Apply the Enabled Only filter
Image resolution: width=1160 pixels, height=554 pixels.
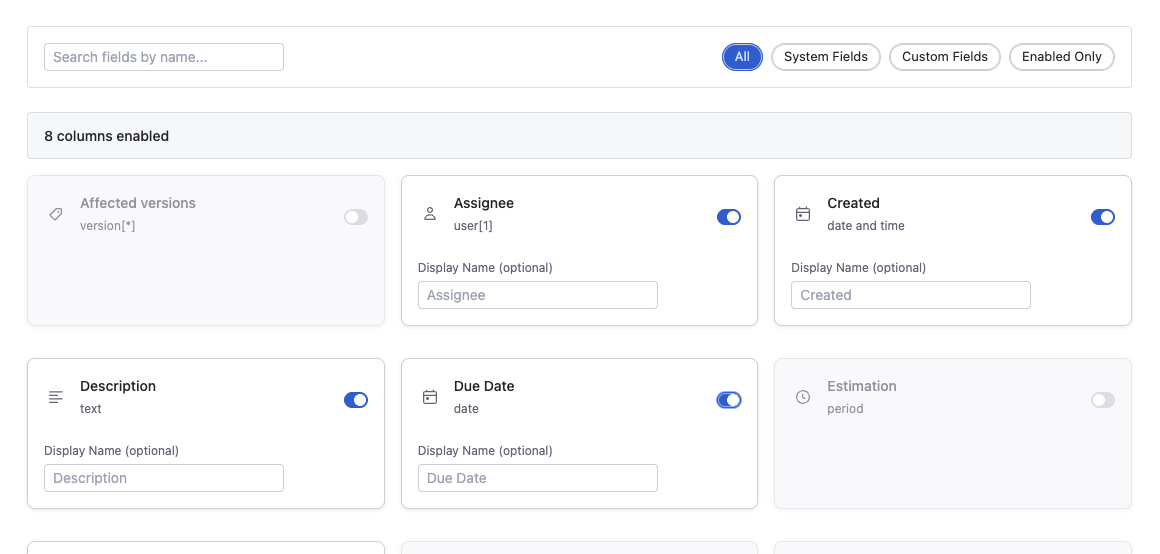tap(1061, 57)
